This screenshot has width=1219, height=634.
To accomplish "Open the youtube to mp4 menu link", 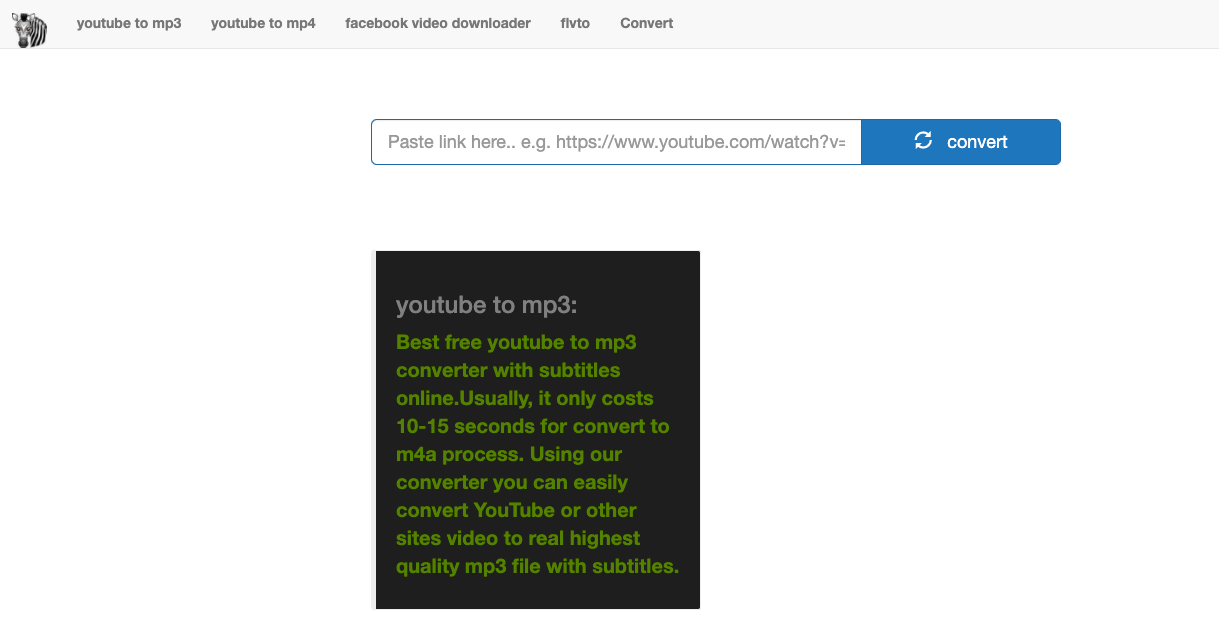I will [x=263, y=23].
